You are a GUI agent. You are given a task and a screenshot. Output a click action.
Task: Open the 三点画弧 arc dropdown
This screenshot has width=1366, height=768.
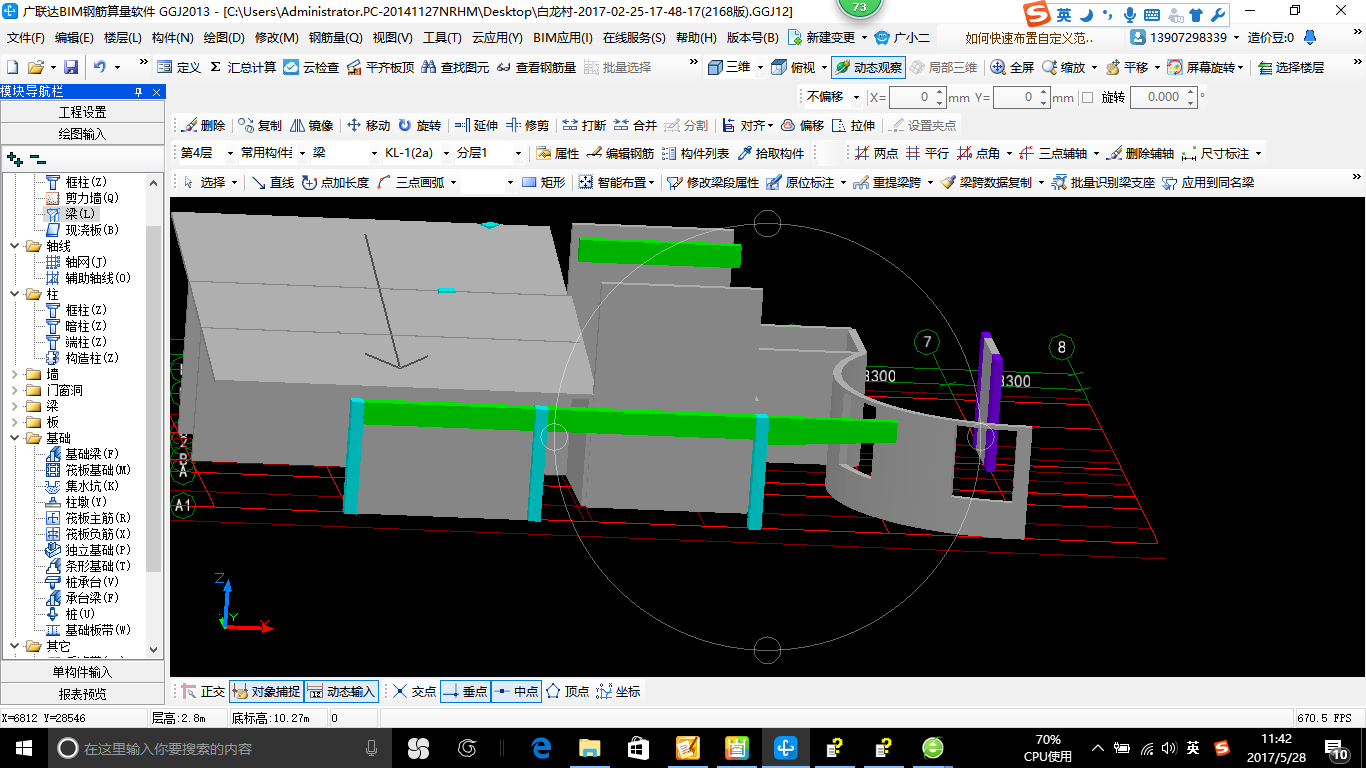click(x=453, y=182)
